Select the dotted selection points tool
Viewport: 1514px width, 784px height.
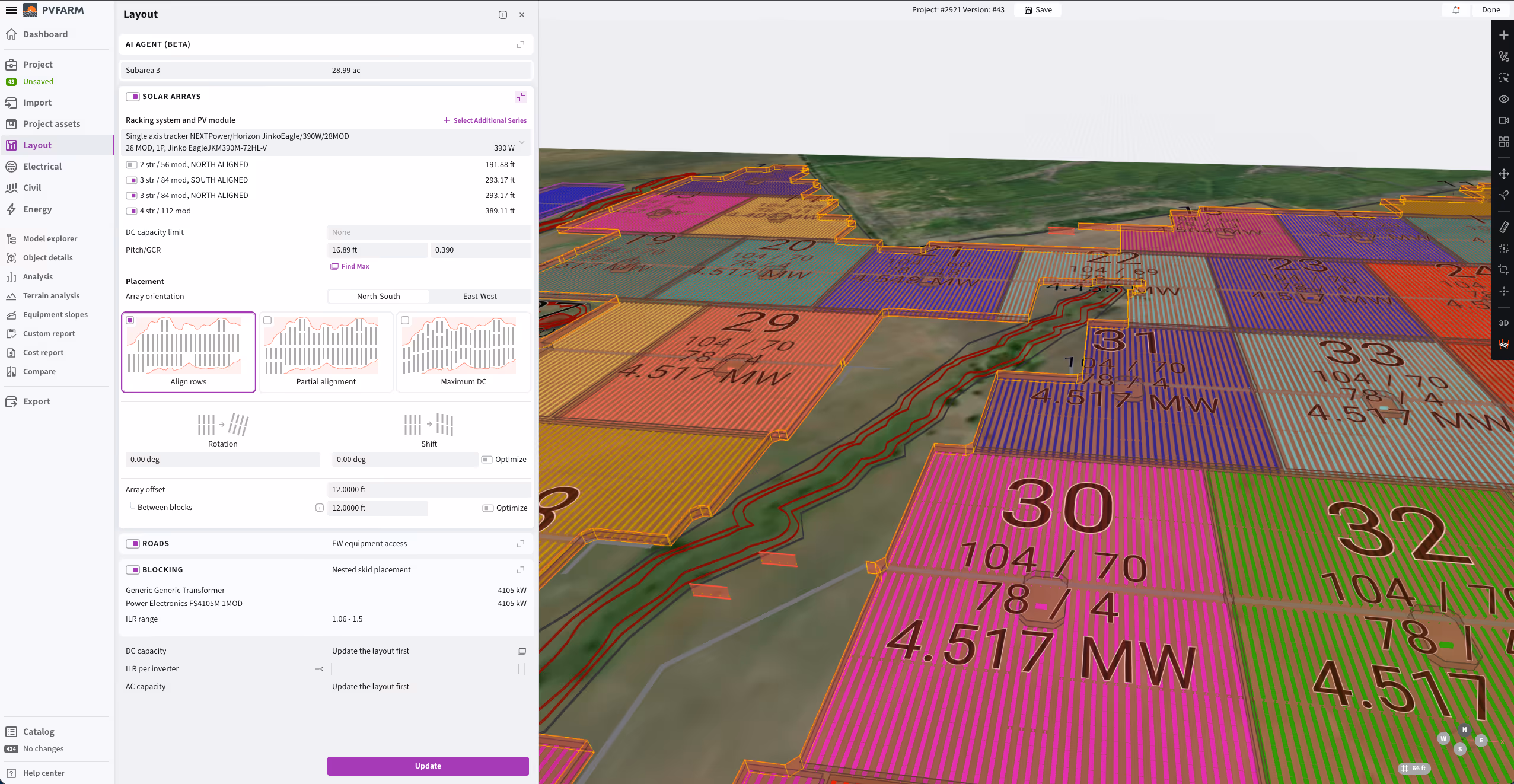coord(1503,249)
